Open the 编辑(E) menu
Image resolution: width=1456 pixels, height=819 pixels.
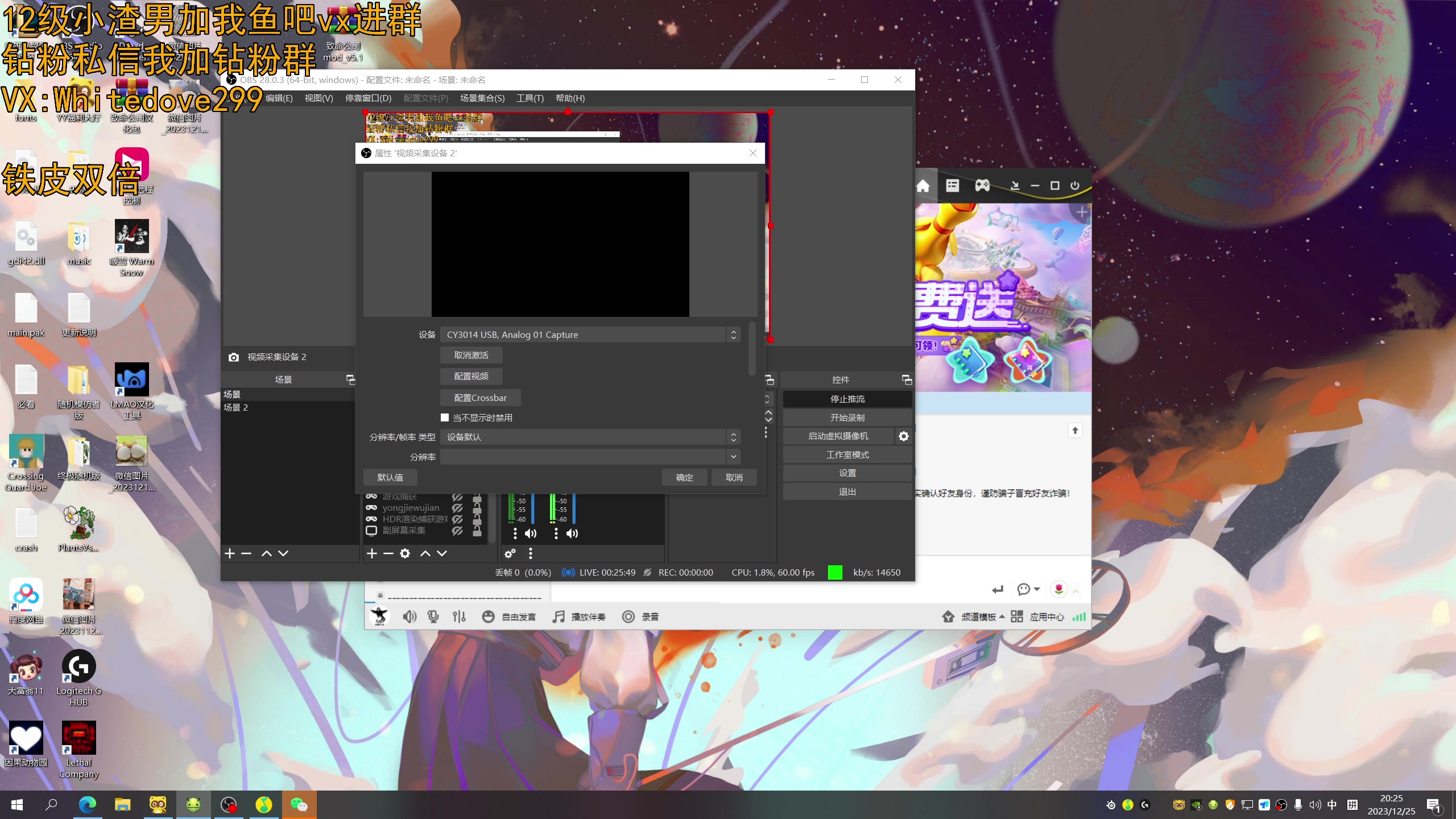point(279,98)
